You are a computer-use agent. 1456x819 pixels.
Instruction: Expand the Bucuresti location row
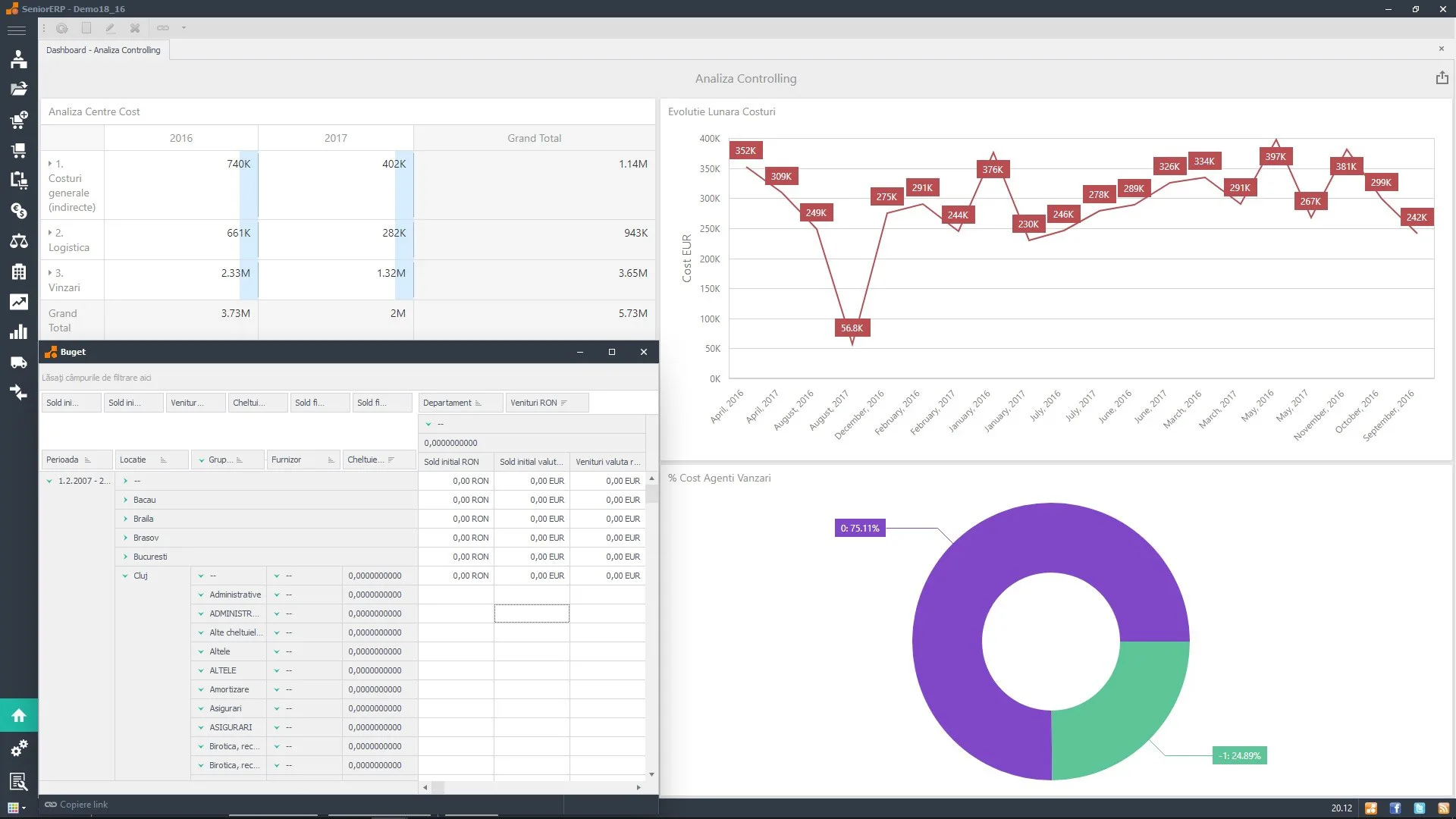pyautogui.click(x=125, y=557)
